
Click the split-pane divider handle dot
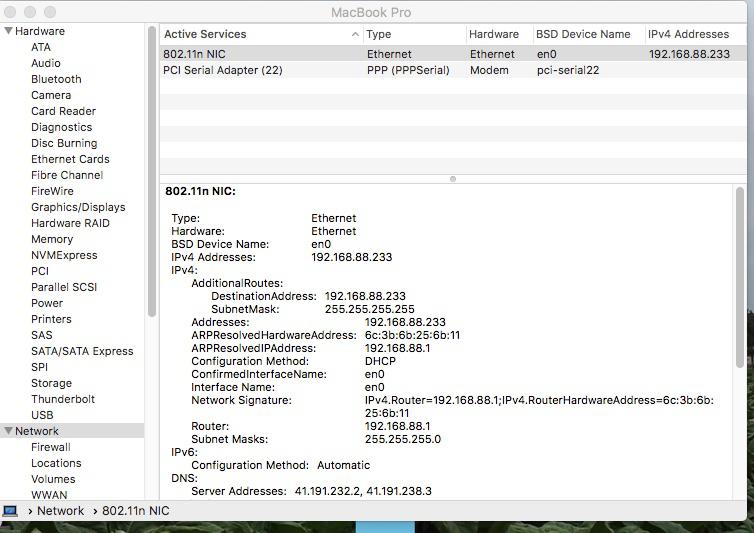452,179
